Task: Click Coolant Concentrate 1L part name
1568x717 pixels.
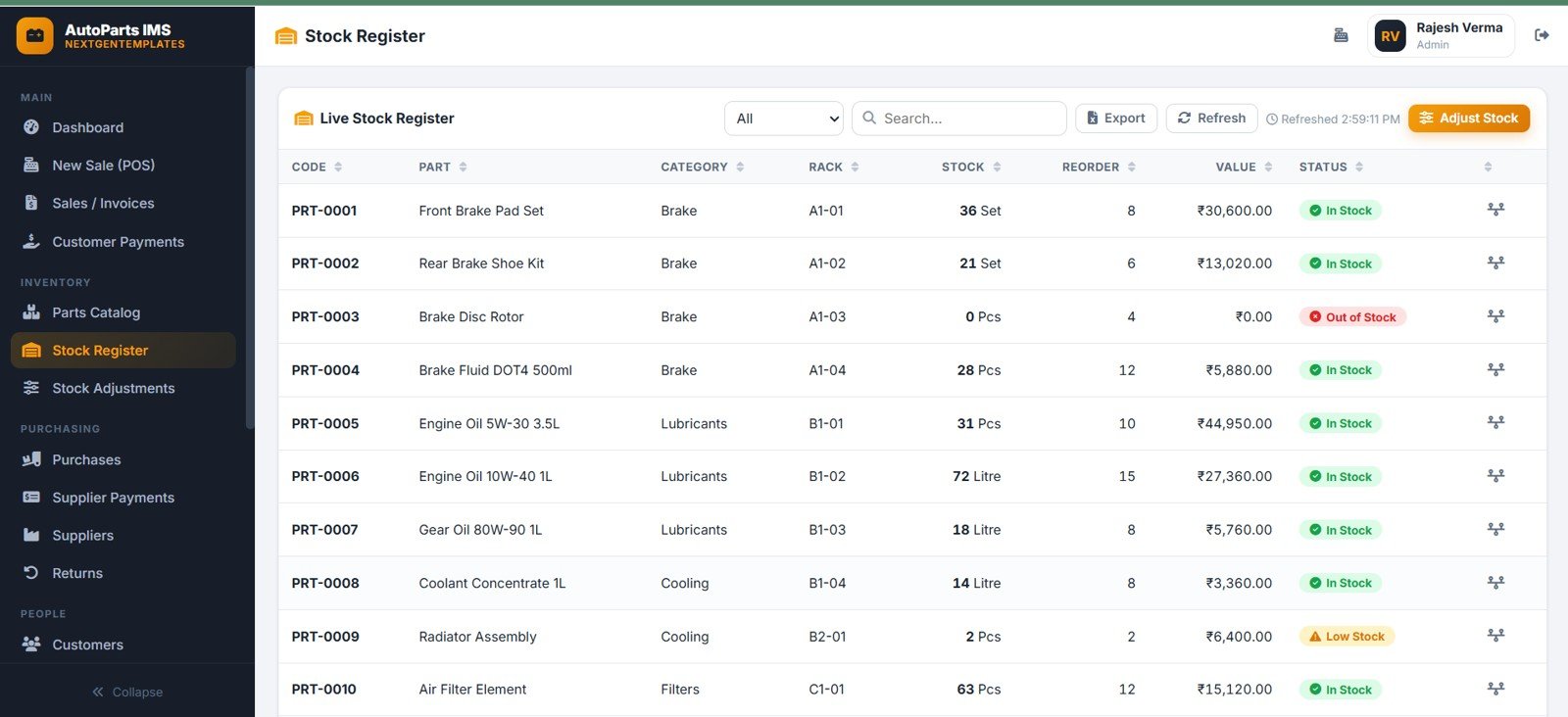Action: (492, 583)
